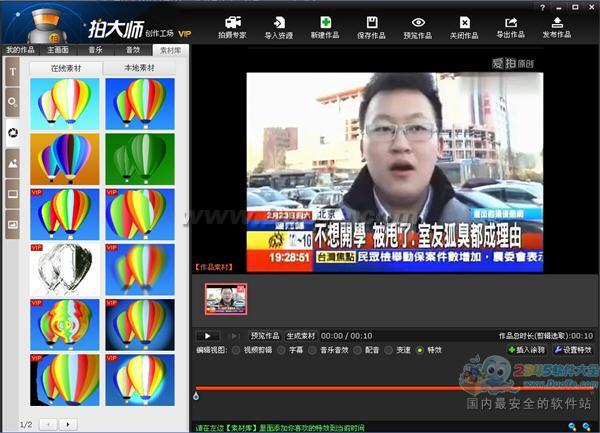Image resolution: width=600 pixels, height=433 pixels.
Task: Open the help question mark icon
Action: pos(542,8)
